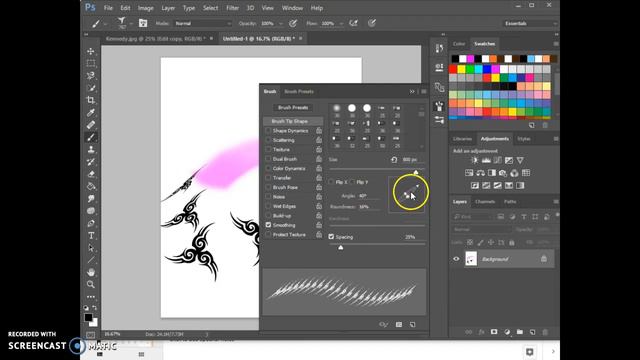640x360 pixels.
Task: Create a new layer in Layers panel
Action: [x=532, y=332]
